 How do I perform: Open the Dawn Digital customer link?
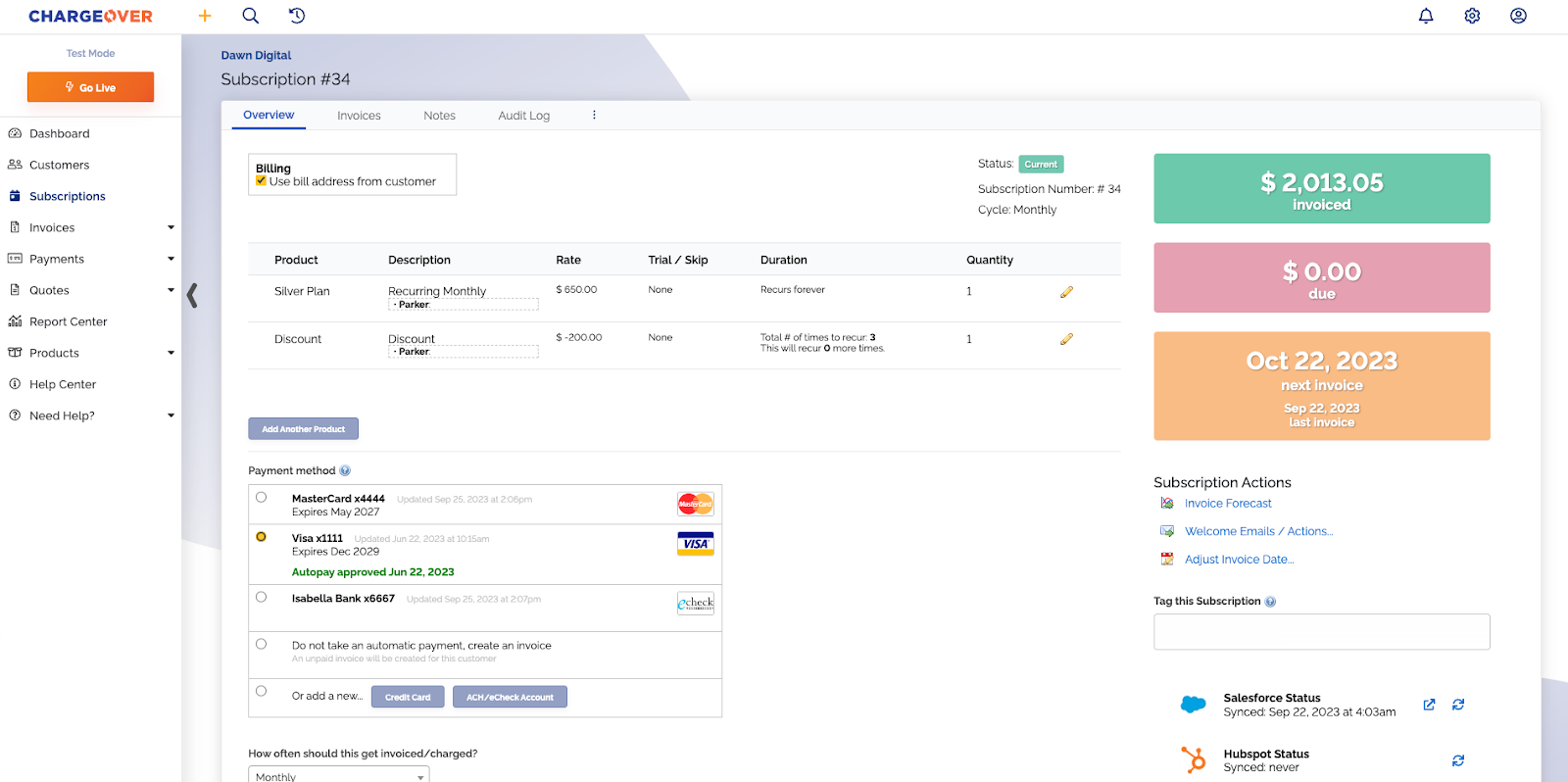tap(256, 55)
